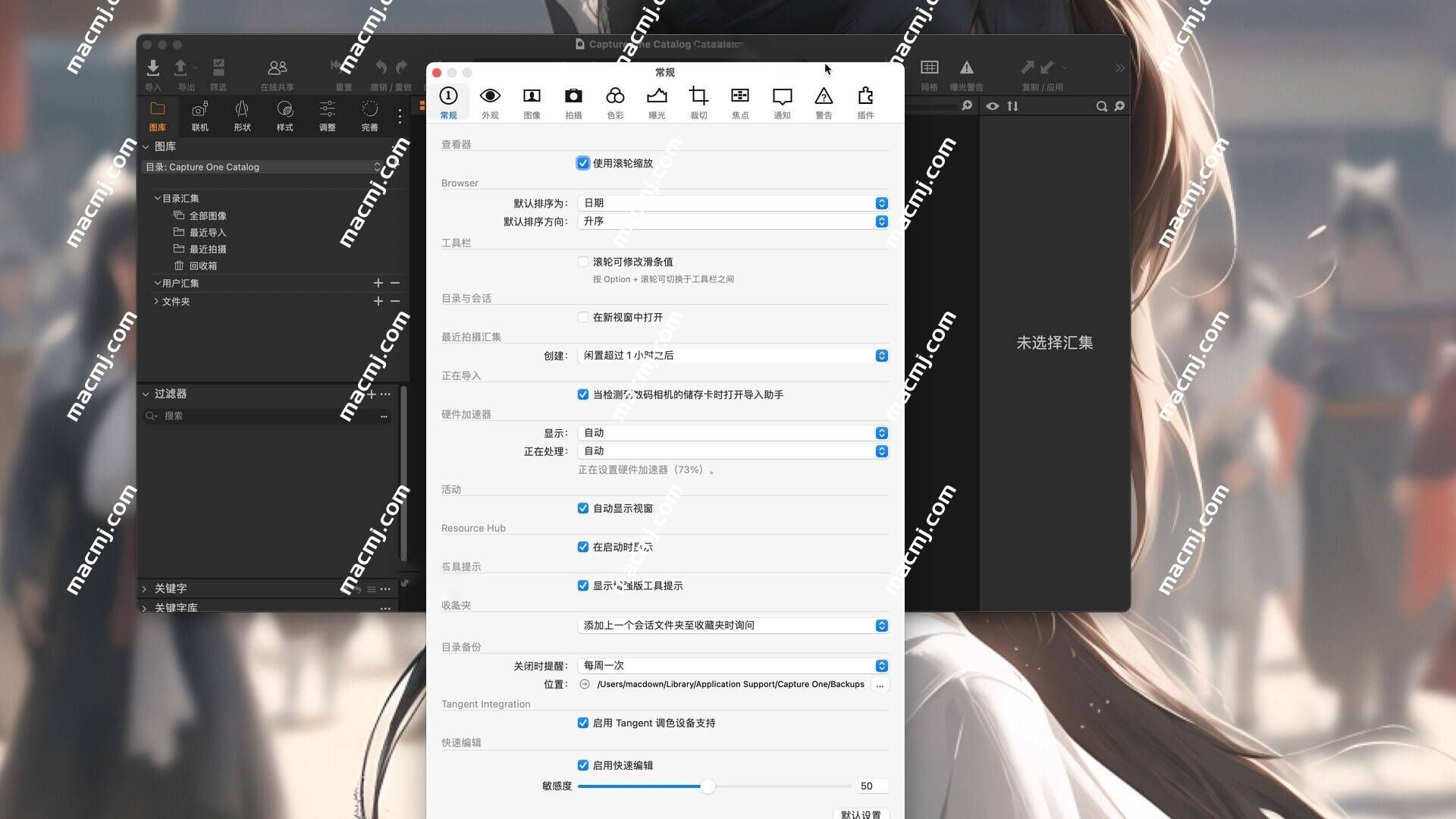This screenshot has height=819, width=1456.
Task: Toggle the import assistant on memory card checkbox
Action: point(582,394)
